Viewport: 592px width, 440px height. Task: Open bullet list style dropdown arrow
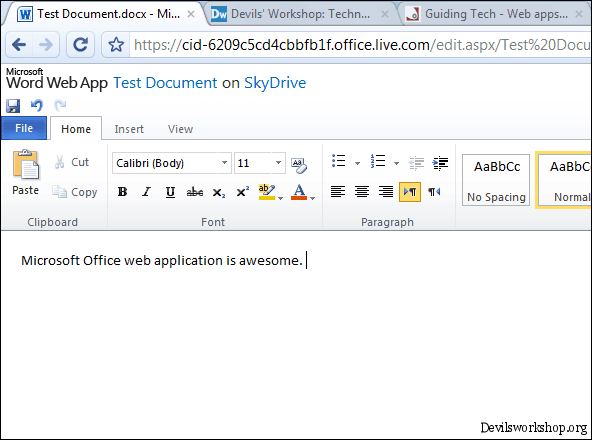[x=357, y=163]
